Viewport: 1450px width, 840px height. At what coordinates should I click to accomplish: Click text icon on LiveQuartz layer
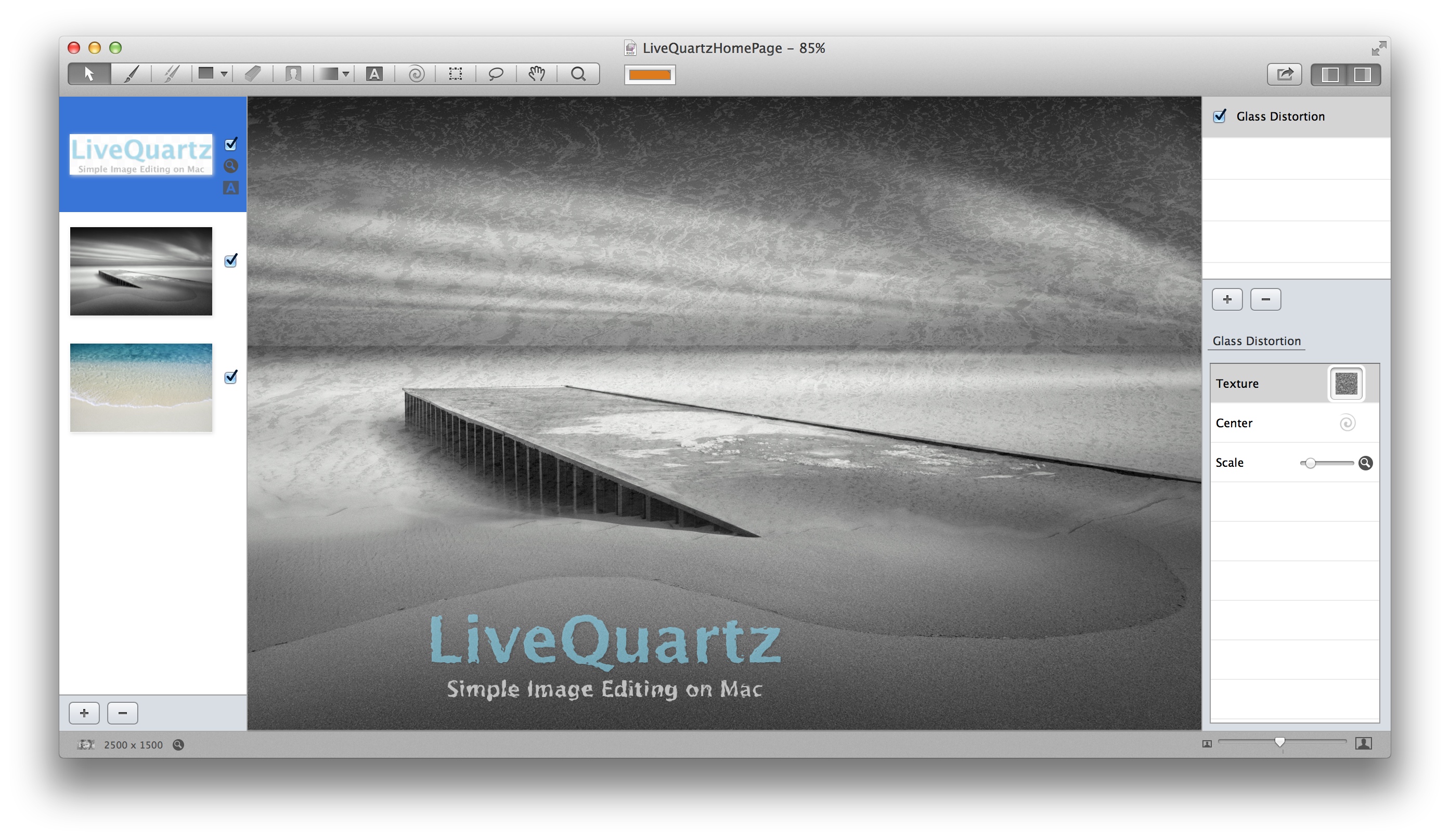click(231, 188)
